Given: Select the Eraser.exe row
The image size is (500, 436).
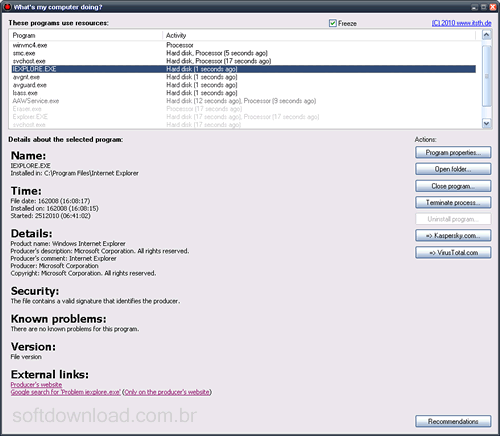Looking at the screenshot, I should tap(244, 109).
